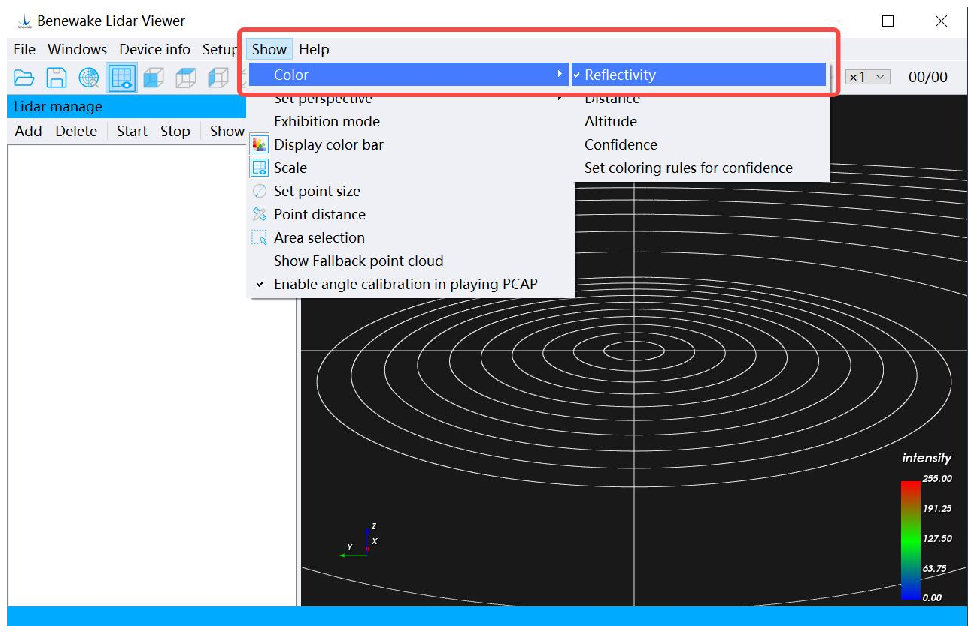Click the save floppy disk toolbar icon
The image size is (975, 633).
pyautogui.click(x=57, y=78)
